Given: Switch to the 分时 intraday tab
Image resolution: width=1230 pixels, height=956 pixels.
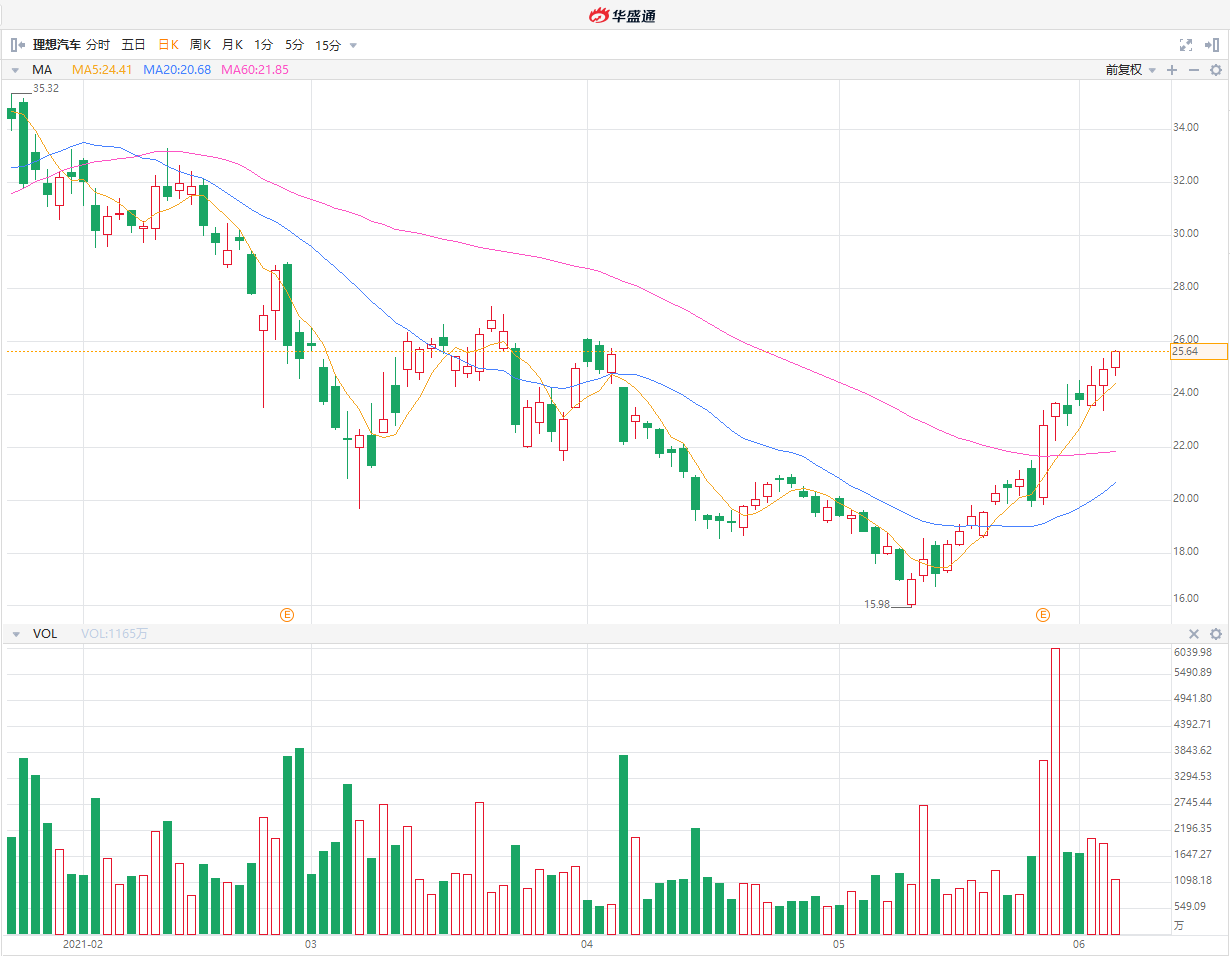Looking at the screenshot, I should point(98,45).
